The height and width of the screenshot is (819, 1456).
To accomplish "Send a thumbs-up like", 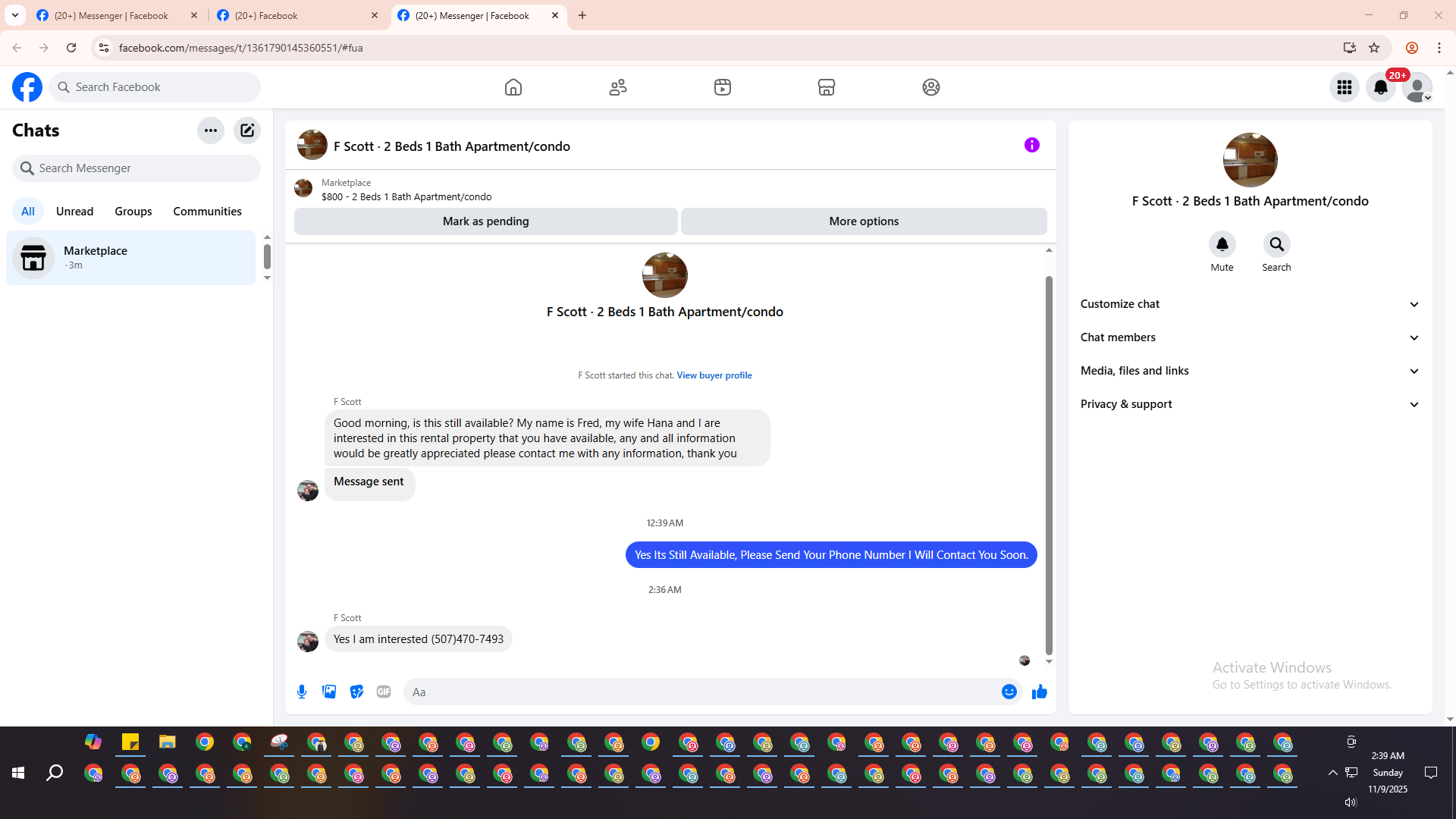I will (x=1039, y=692).
